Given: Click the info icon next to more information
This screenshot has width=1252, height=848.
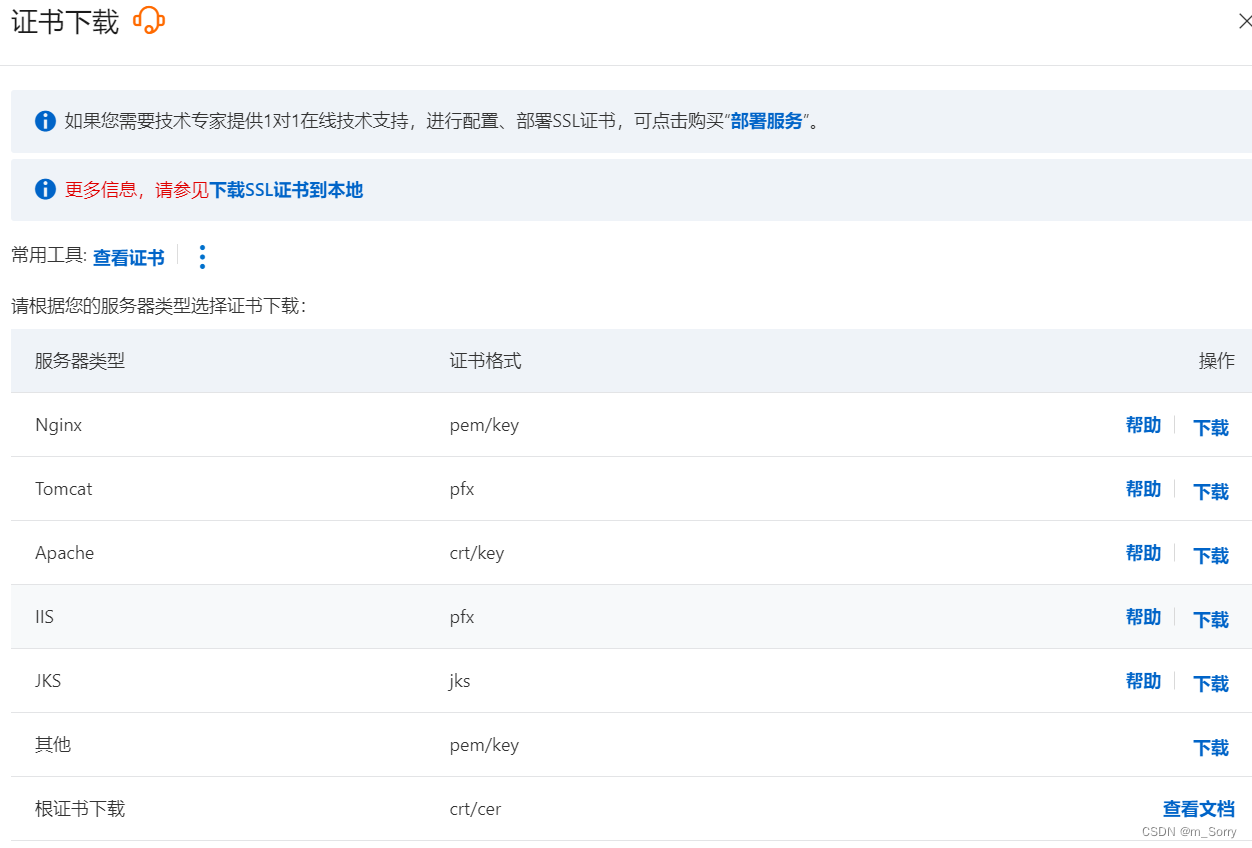Looking at the screenshot, I should [x=45, y=189].
